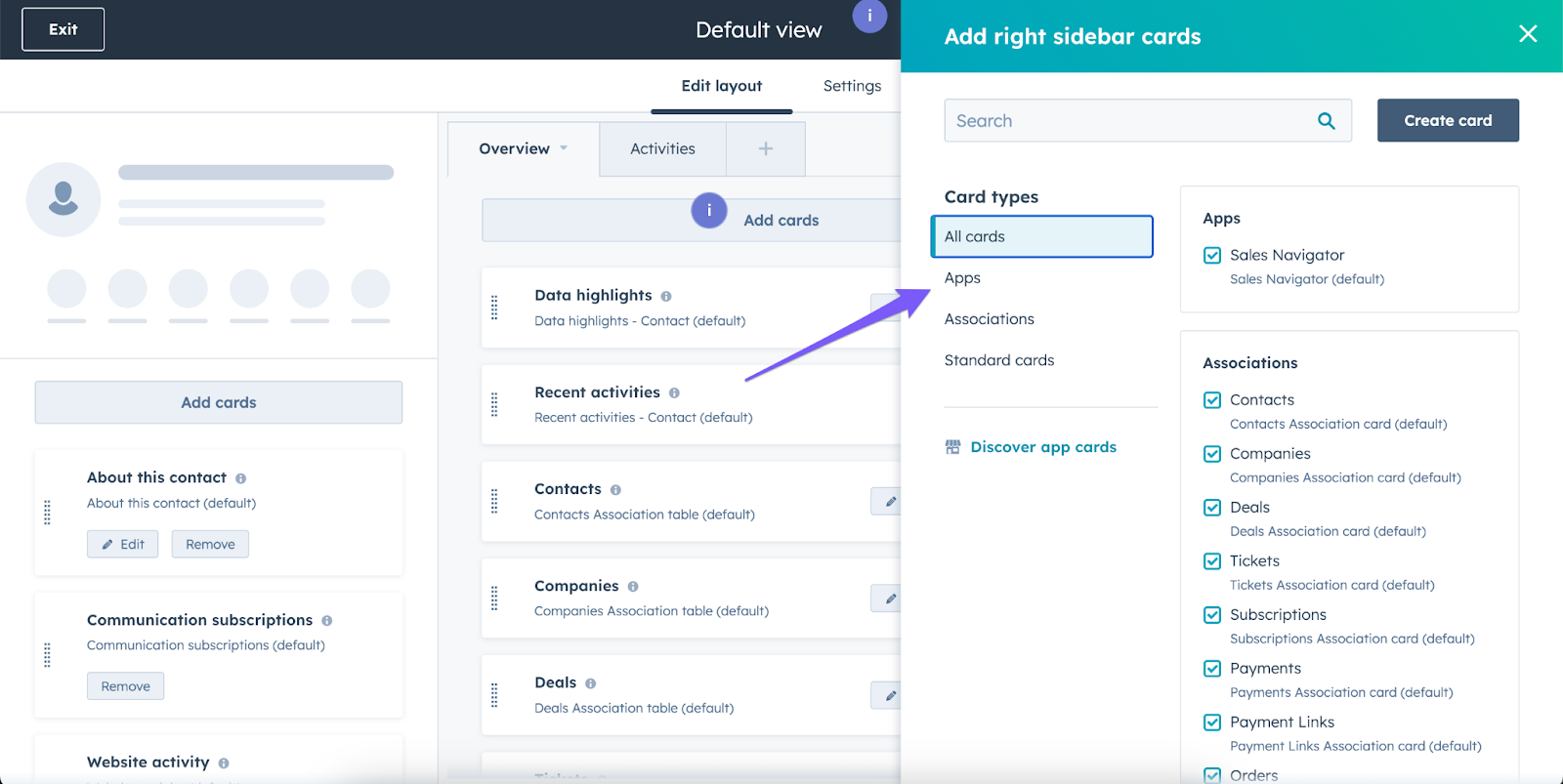Screen dimensions: 1563x784
Task: Click Add cards in the left sidebar
Action: point(219,402)
